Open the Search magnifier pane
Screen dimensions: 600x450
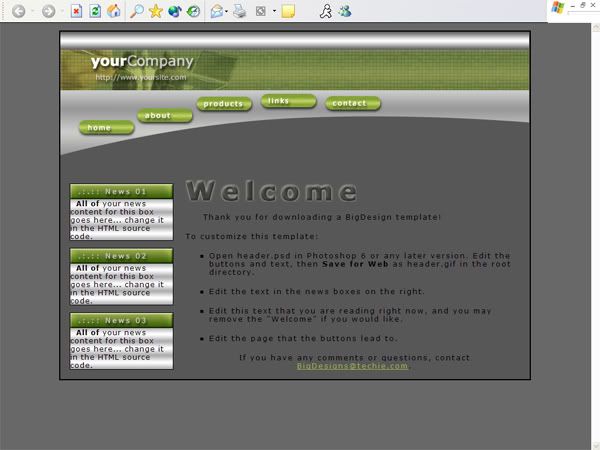[x=137, y=12]
